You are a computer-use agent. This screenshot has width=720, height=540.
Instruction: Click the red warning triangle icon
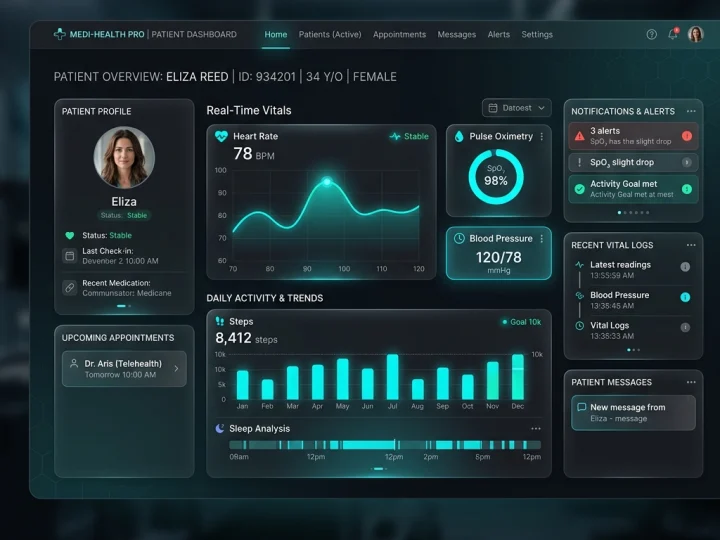point(579,136)
